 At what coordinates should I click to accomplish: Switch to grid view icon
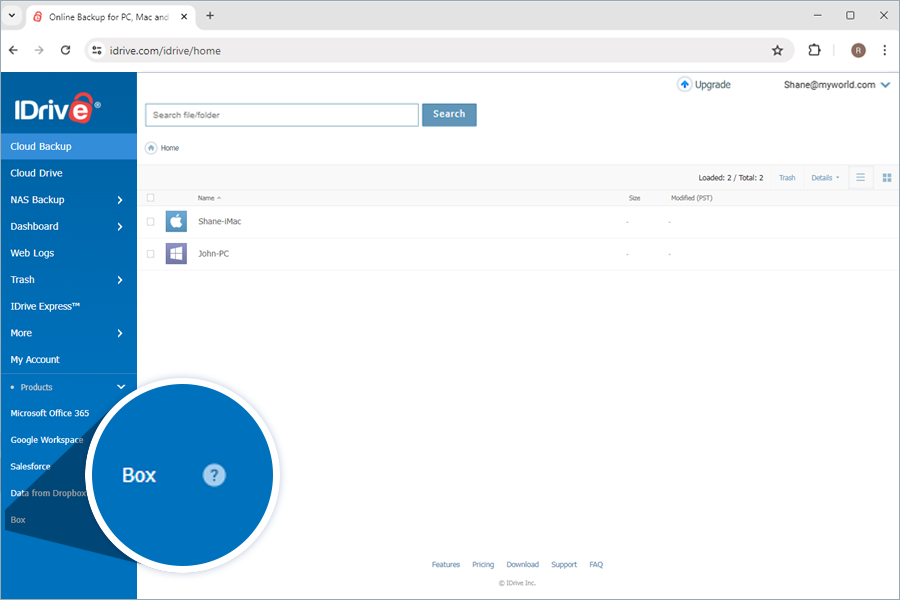[x=887, y=177]
